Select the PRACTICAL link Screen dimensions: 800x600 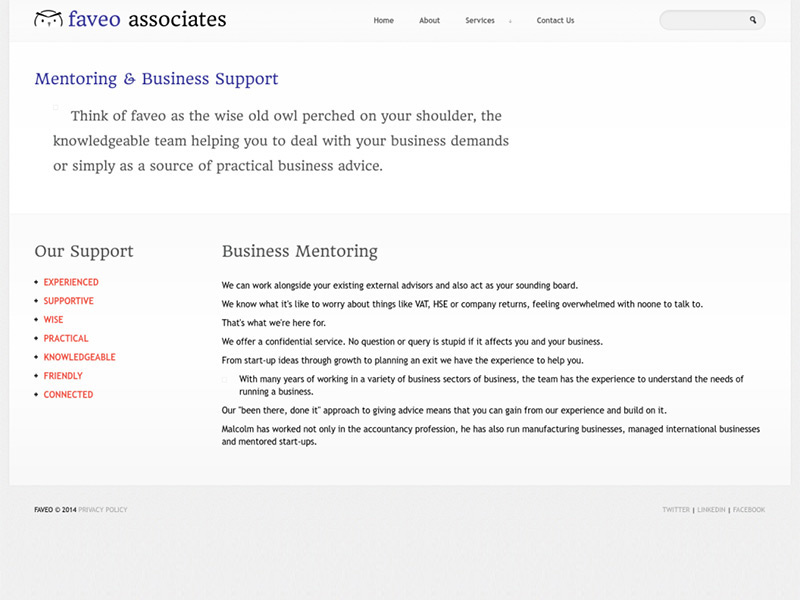66,338
